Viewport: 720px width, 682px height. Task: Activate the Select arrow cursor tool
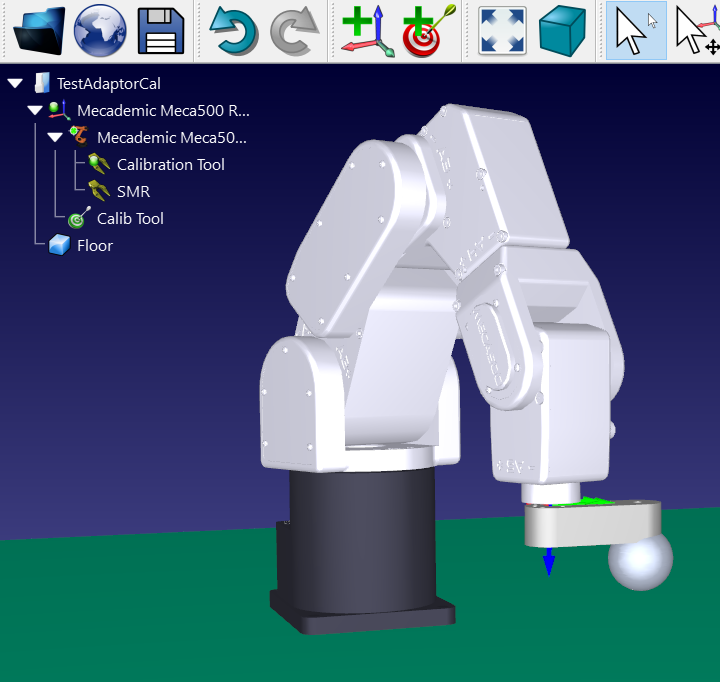pyautogui.click(x=635, y=31)
